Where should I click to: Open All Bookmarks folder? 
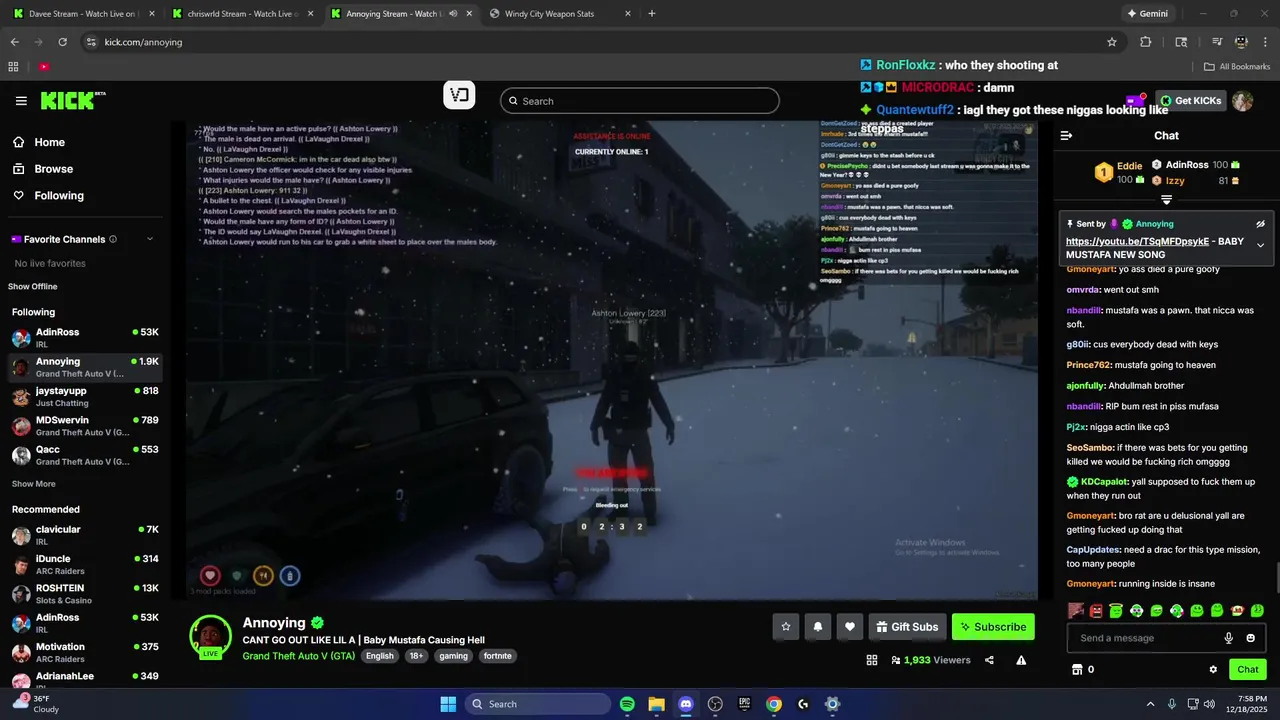[x=1238, y=67]
